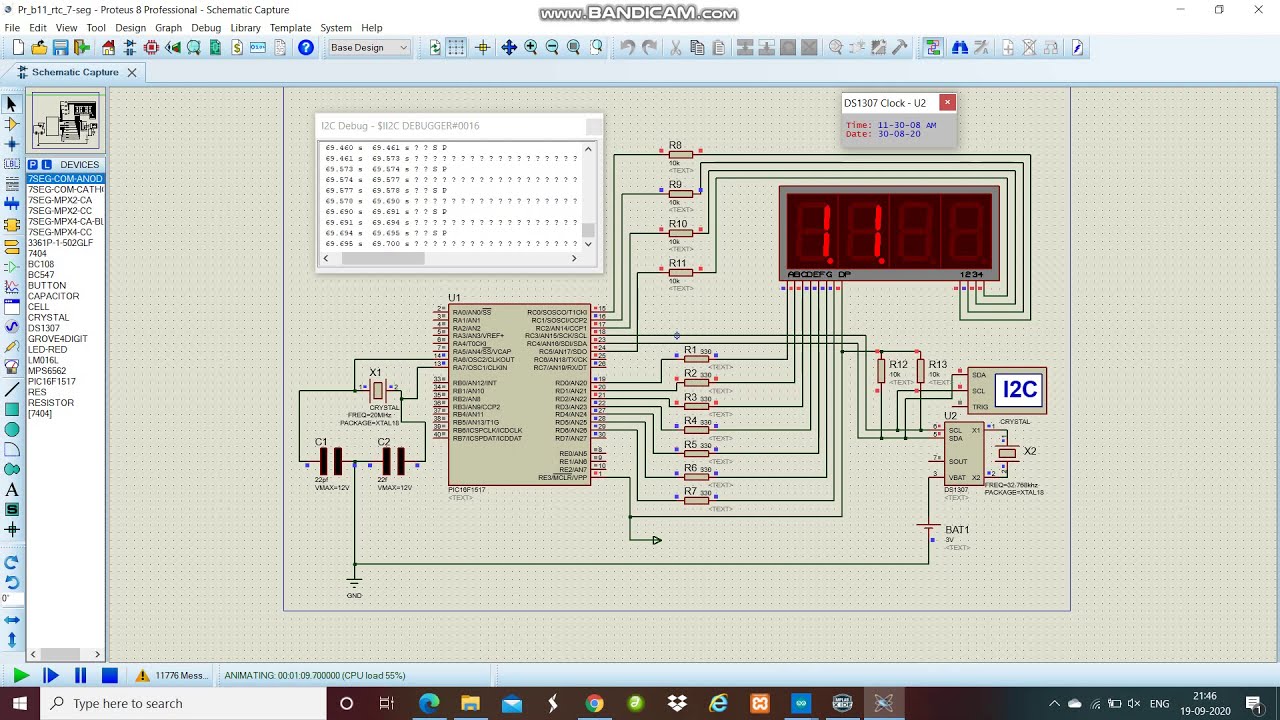
Task: Click the Home toolbar icon
Action: click(108, 47)
